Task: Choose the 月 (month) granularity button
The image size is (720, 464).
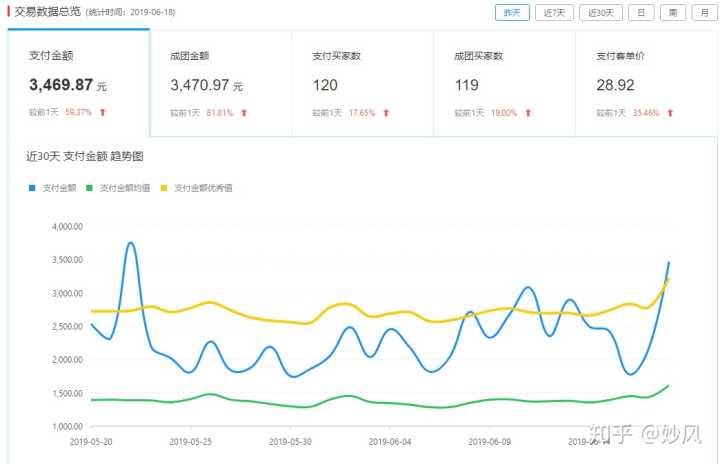Action: click(x=703, y=13)
